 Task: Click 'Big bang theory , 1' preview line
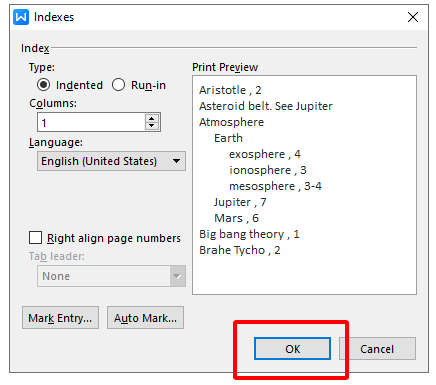(x=249, y=234)
